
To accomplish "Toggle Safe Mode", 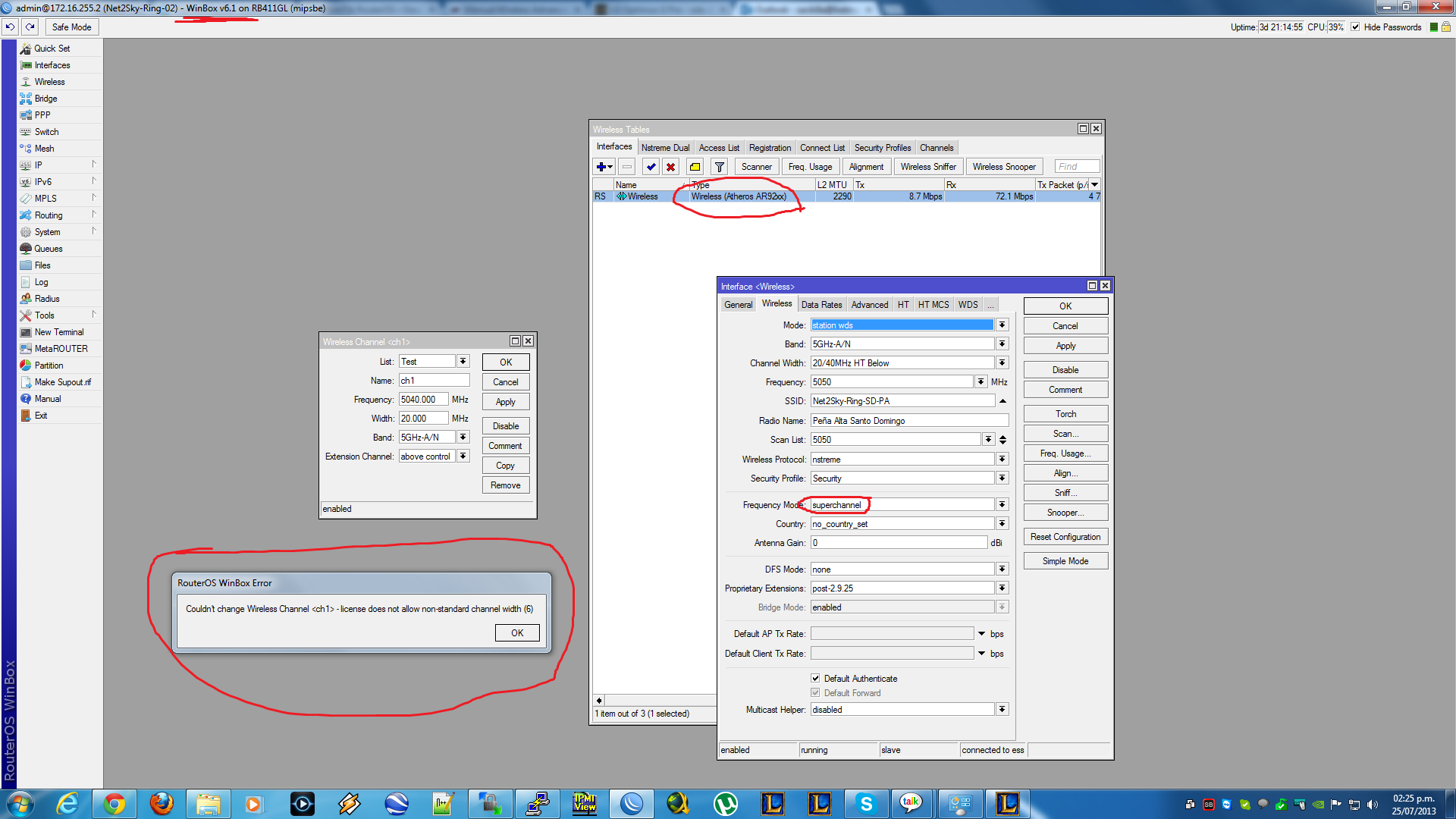I will (71, 27).
